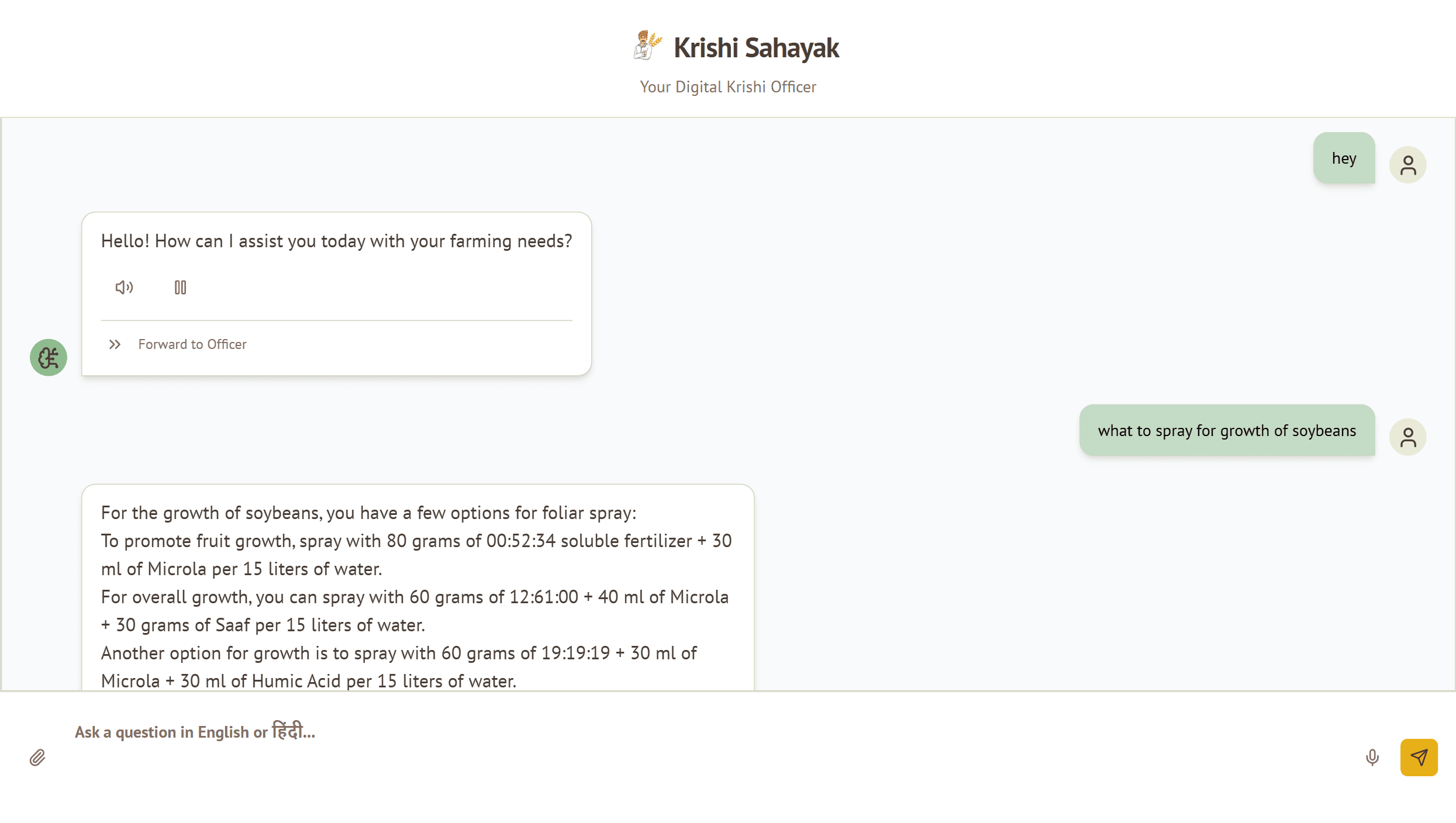This screenshot has width=1456, height=823.
Task: Click the Your Digital Krishi Officer tagline
Action: (x=728, y=87)
